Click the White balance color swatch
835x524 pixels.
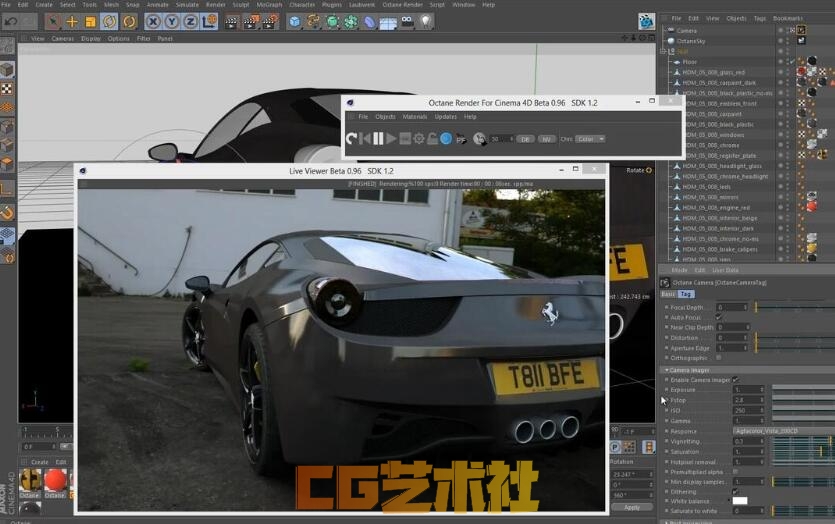coord(740,501)
